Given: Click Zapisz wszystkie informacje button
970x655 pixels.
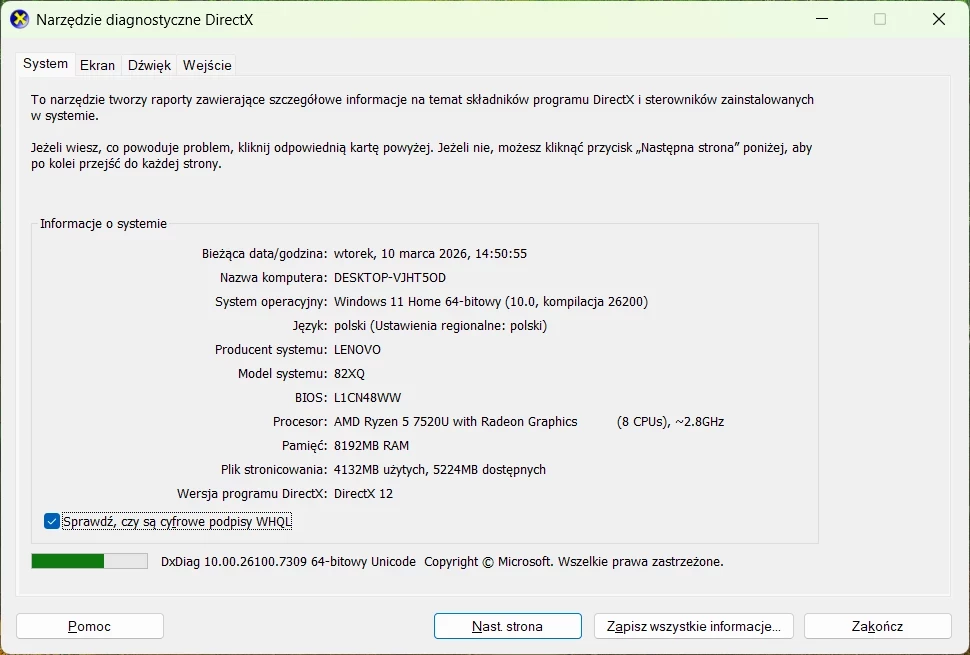Looking at the screenshot, I should (x=693, y=626).
